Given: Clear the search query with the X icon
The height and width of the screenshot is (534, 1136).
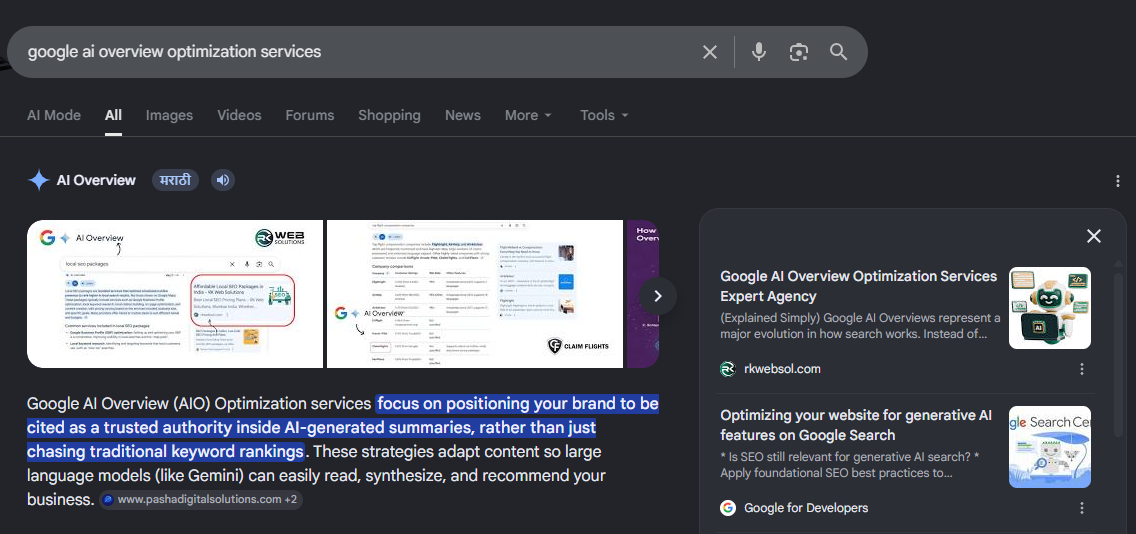Looking at the screenshot, I should click(x=709, y=52).
